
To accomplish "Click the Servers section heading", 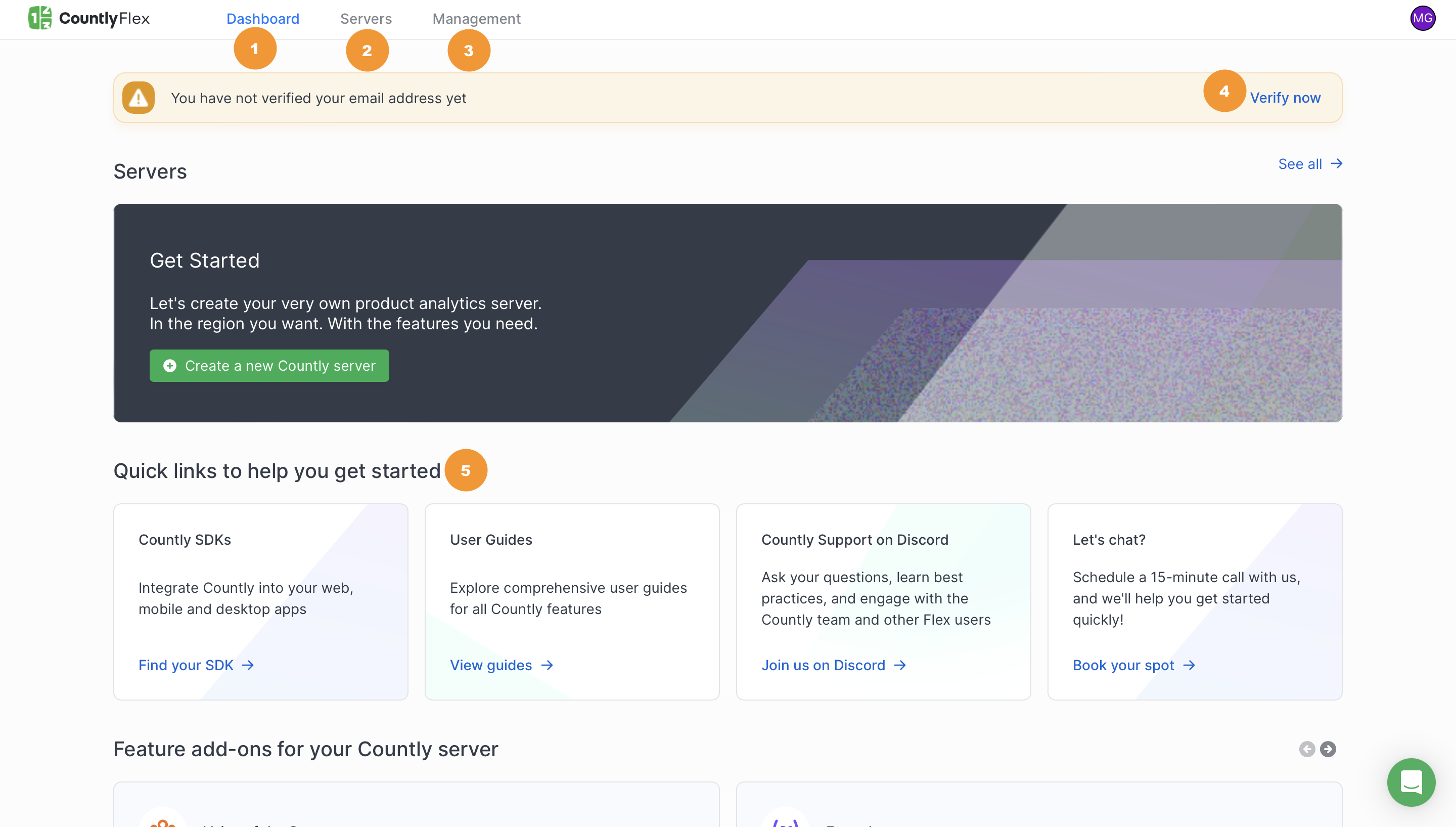I will (151, 171).
